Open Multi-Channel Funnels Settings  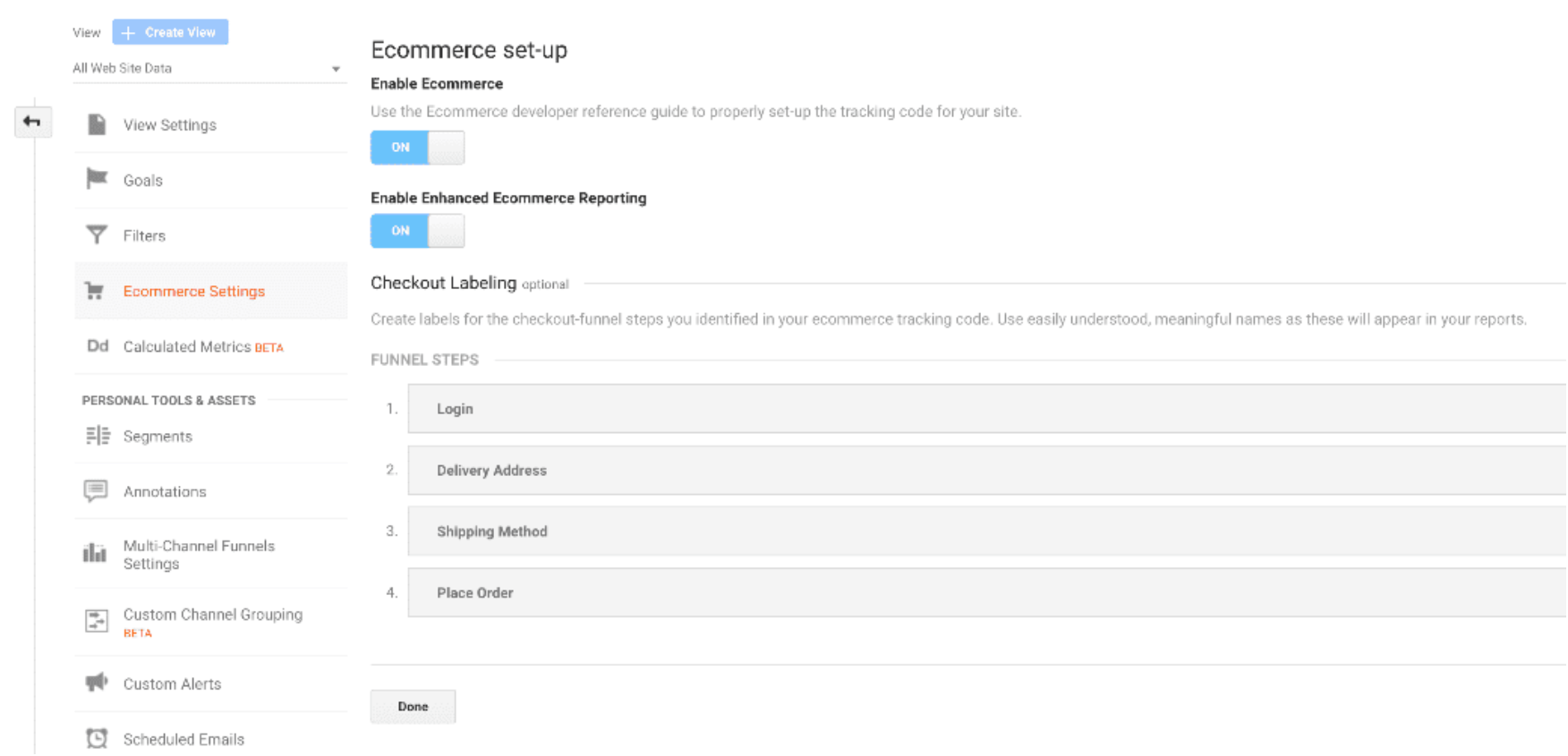pyautogui.click(x=199, y=555)
